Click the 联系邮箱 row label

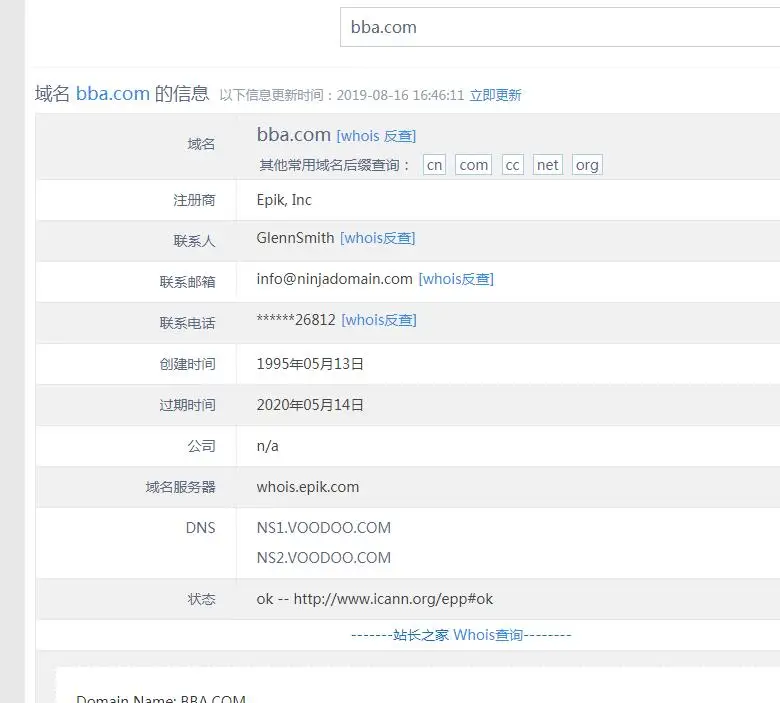tap(187, 282)
